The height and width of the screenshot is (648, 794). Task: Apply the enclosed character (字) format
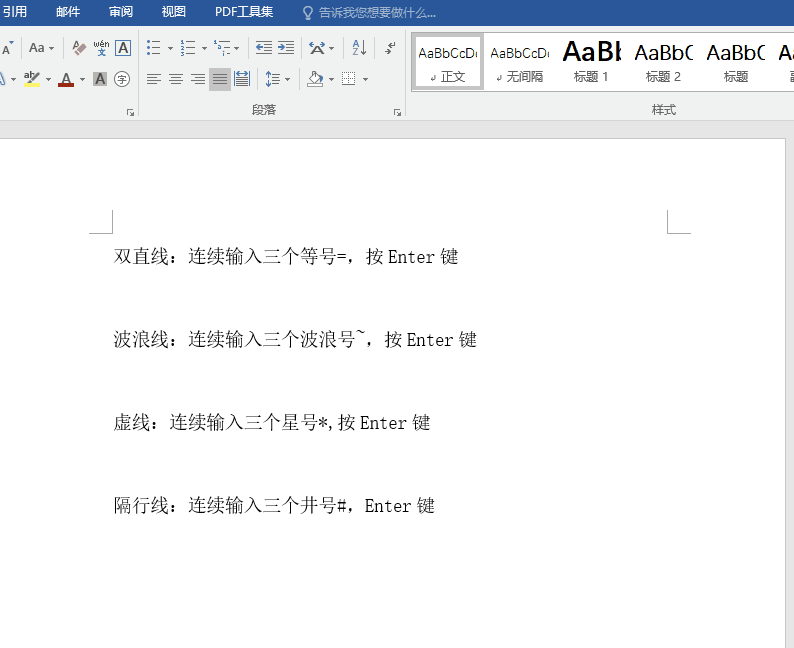[x=122, y=79]
